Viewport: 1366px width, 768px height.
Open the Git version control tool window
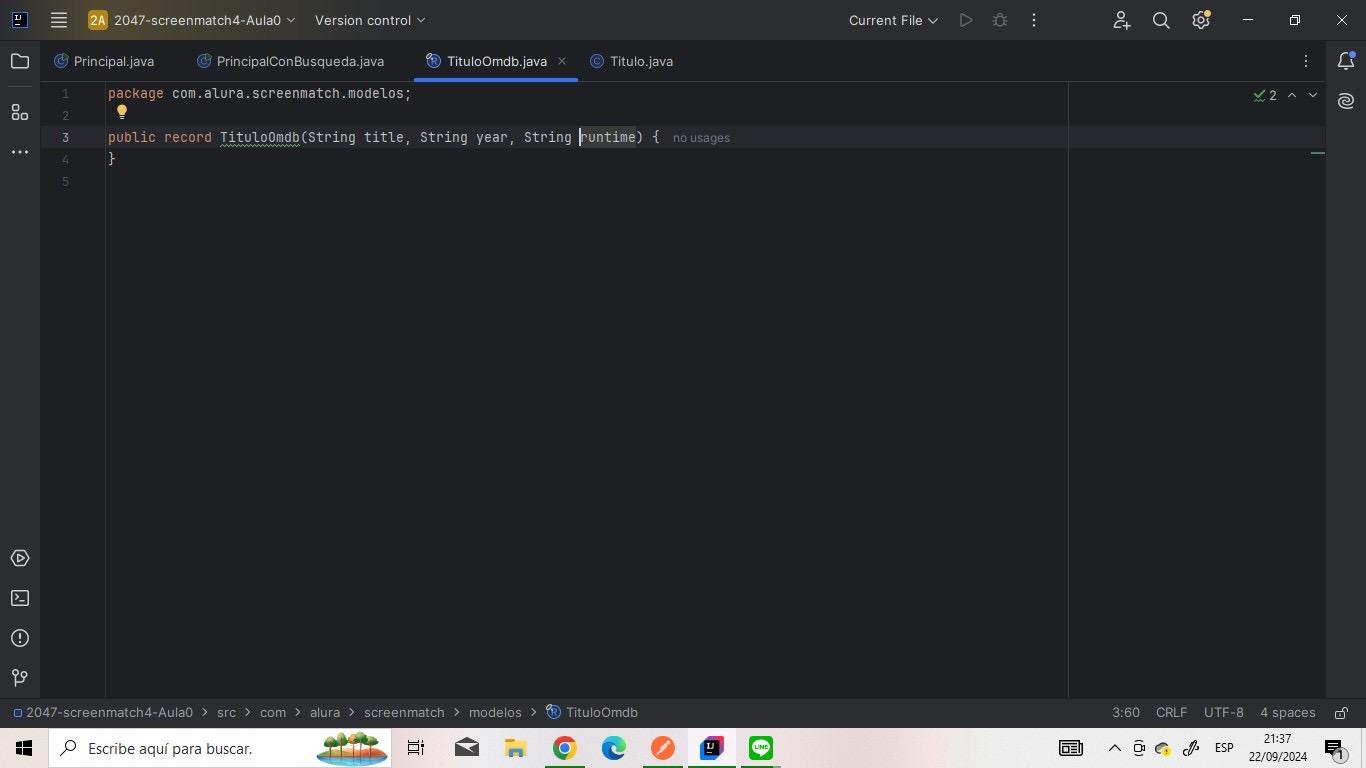click(x=20, y=678)
